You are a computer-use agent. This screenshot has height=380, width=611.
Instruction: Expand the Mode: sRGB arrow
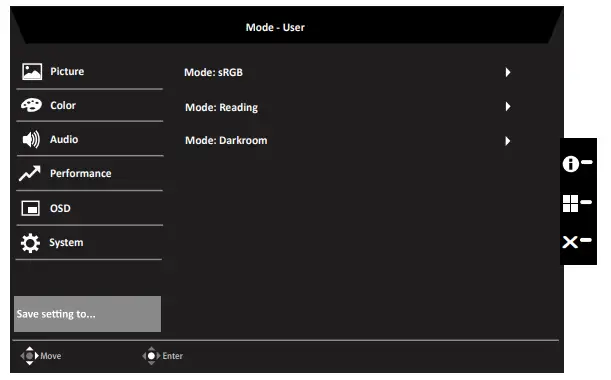pos(508,72)
